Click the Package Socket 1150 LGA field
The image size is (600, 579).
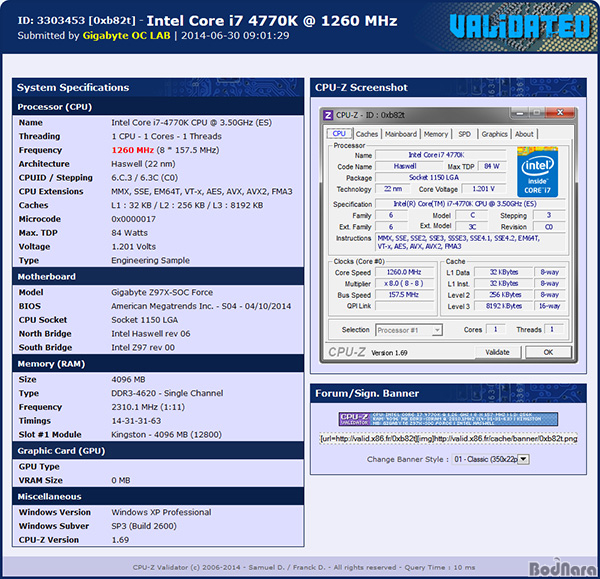click(x=441, y=178)
